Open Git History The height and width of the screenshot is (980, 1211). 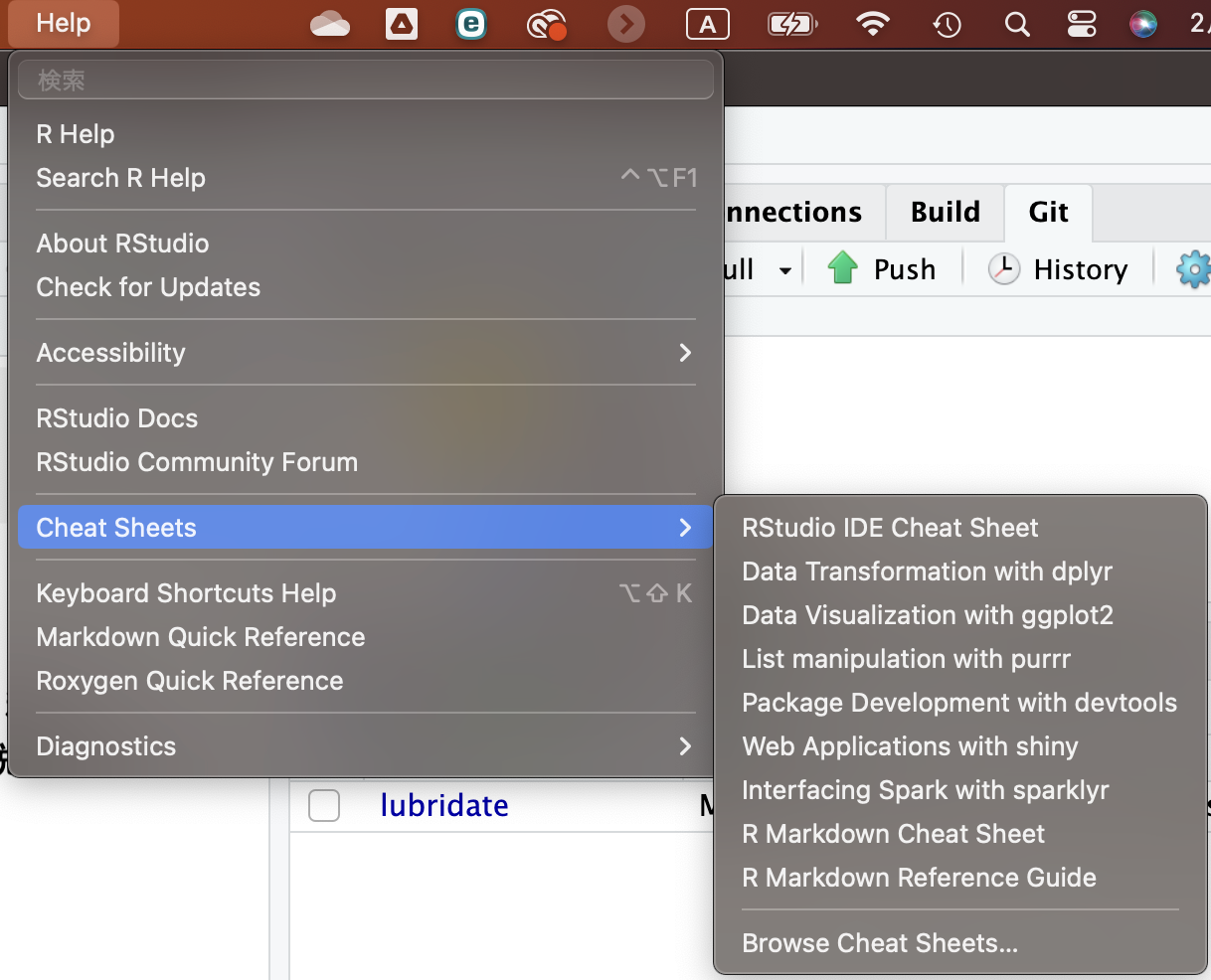[1058, 269]
